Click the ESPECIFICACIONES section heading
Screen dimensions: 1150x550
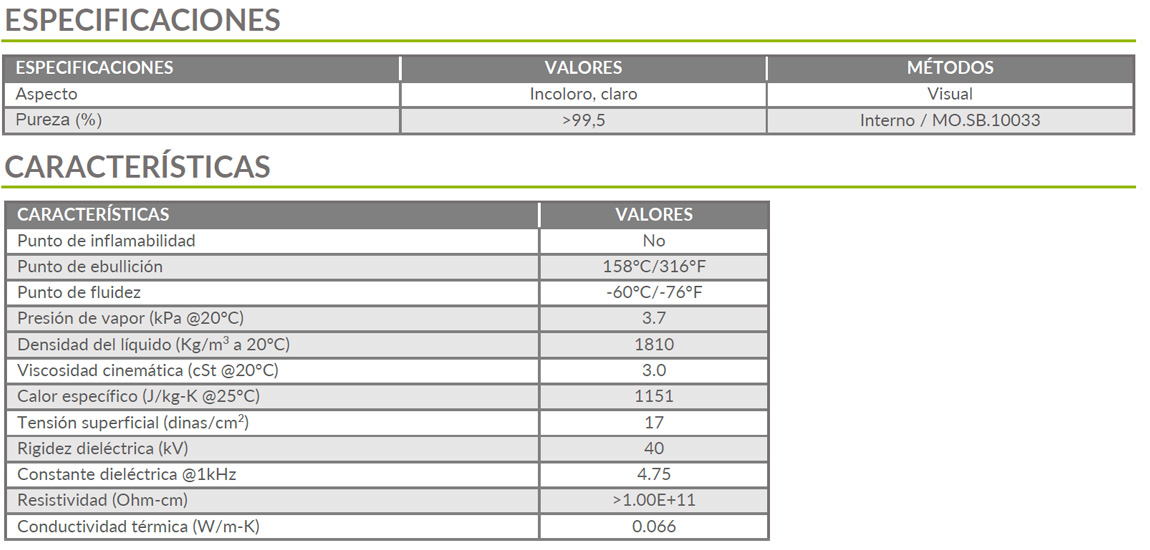(x=142, y=20)
